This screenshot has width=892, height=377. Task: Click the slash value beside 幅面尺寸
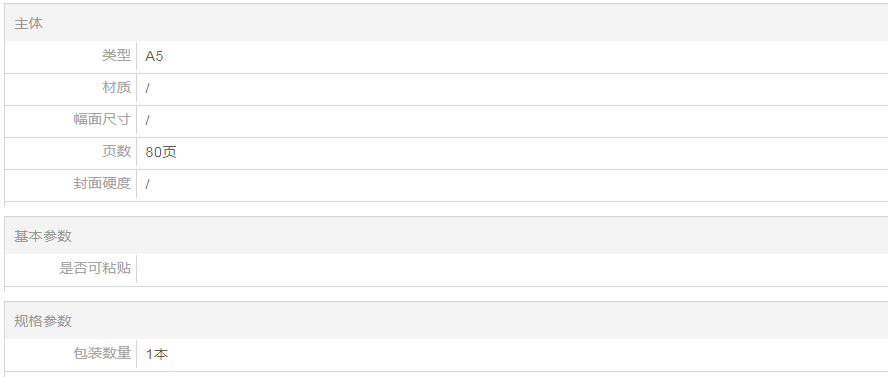coord(147,120)
